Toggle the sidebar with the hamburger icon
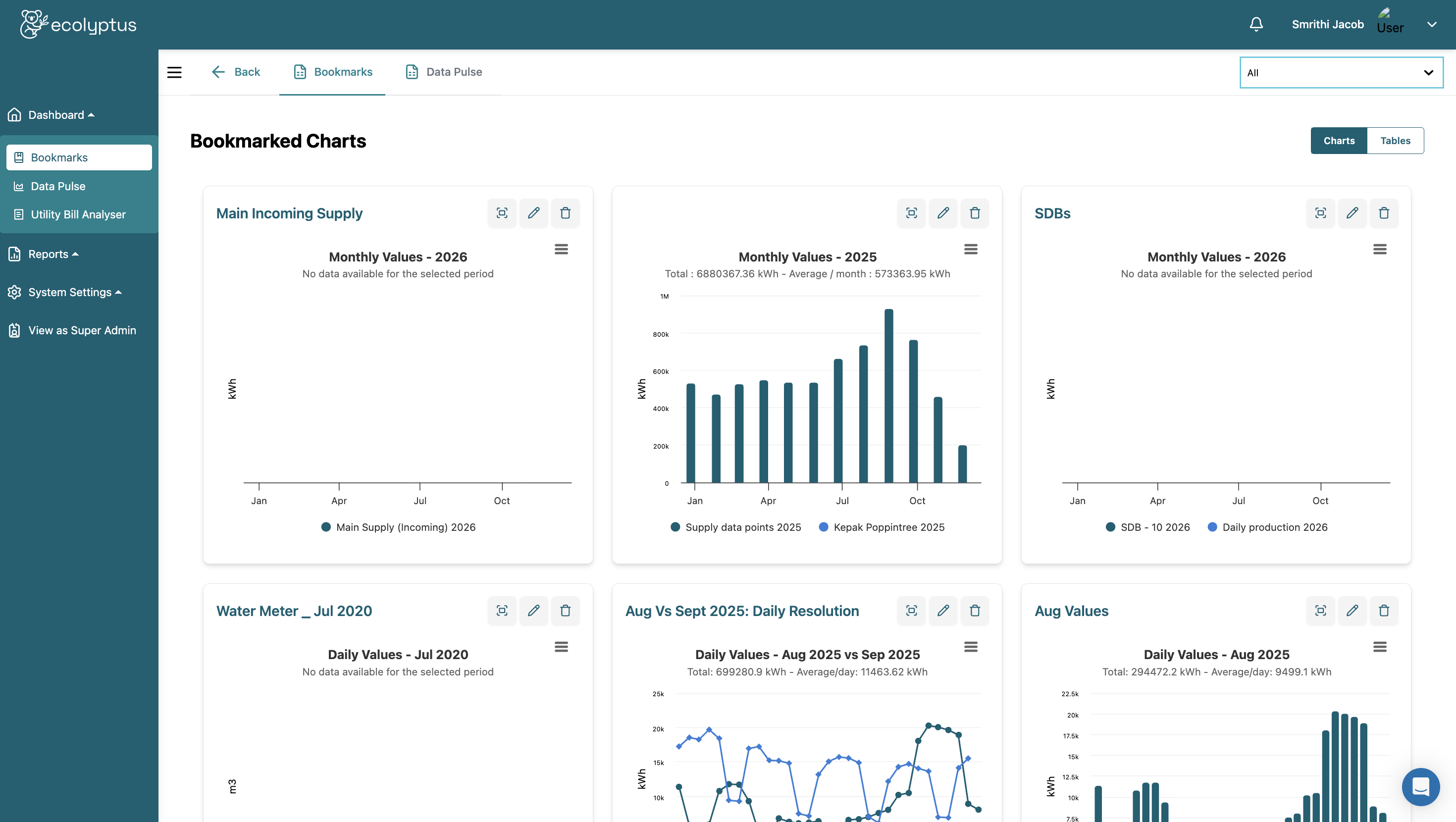 click(x=174, y=72)
